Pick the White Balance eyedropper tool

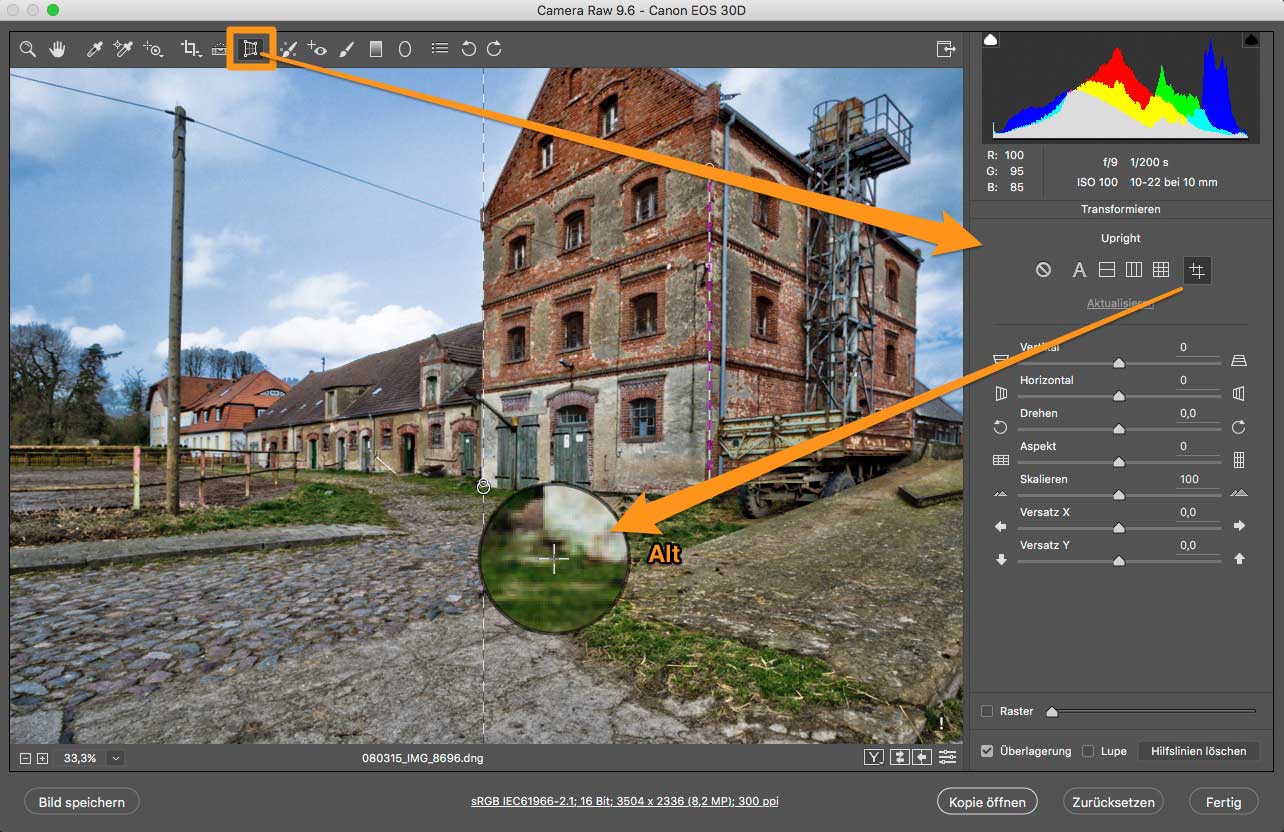pos(95,48)
